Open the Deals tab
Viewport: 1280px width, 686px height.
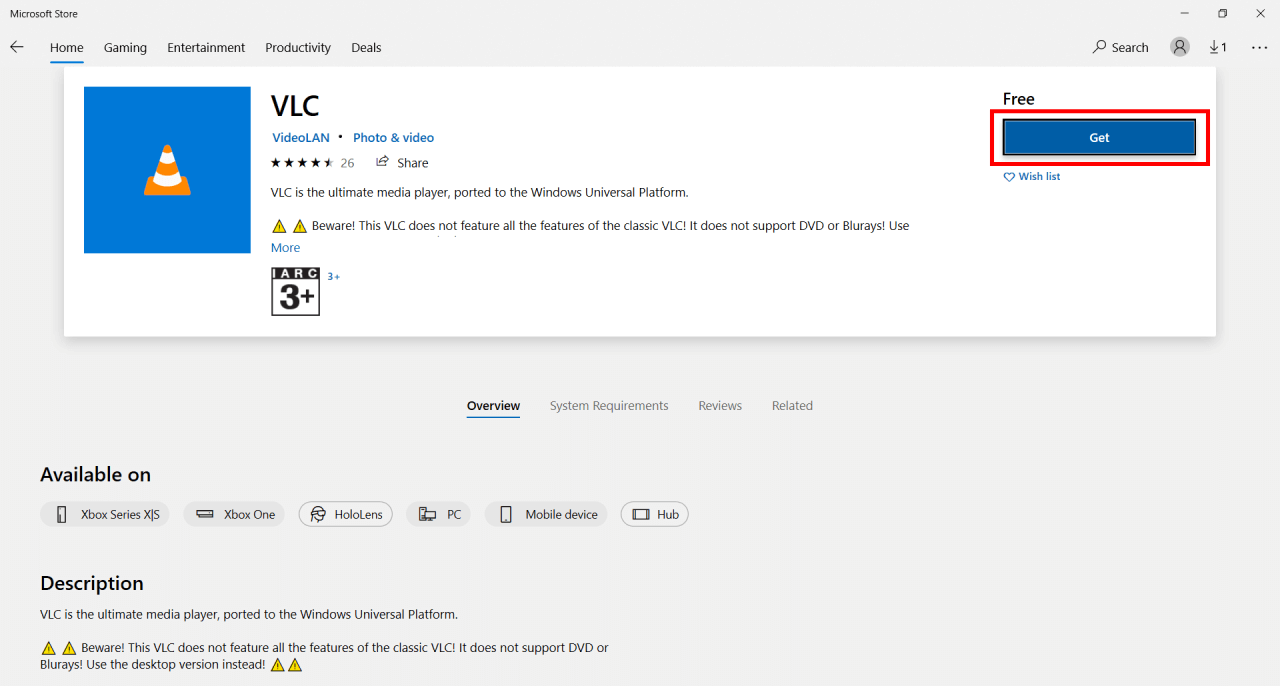[366, 48]
